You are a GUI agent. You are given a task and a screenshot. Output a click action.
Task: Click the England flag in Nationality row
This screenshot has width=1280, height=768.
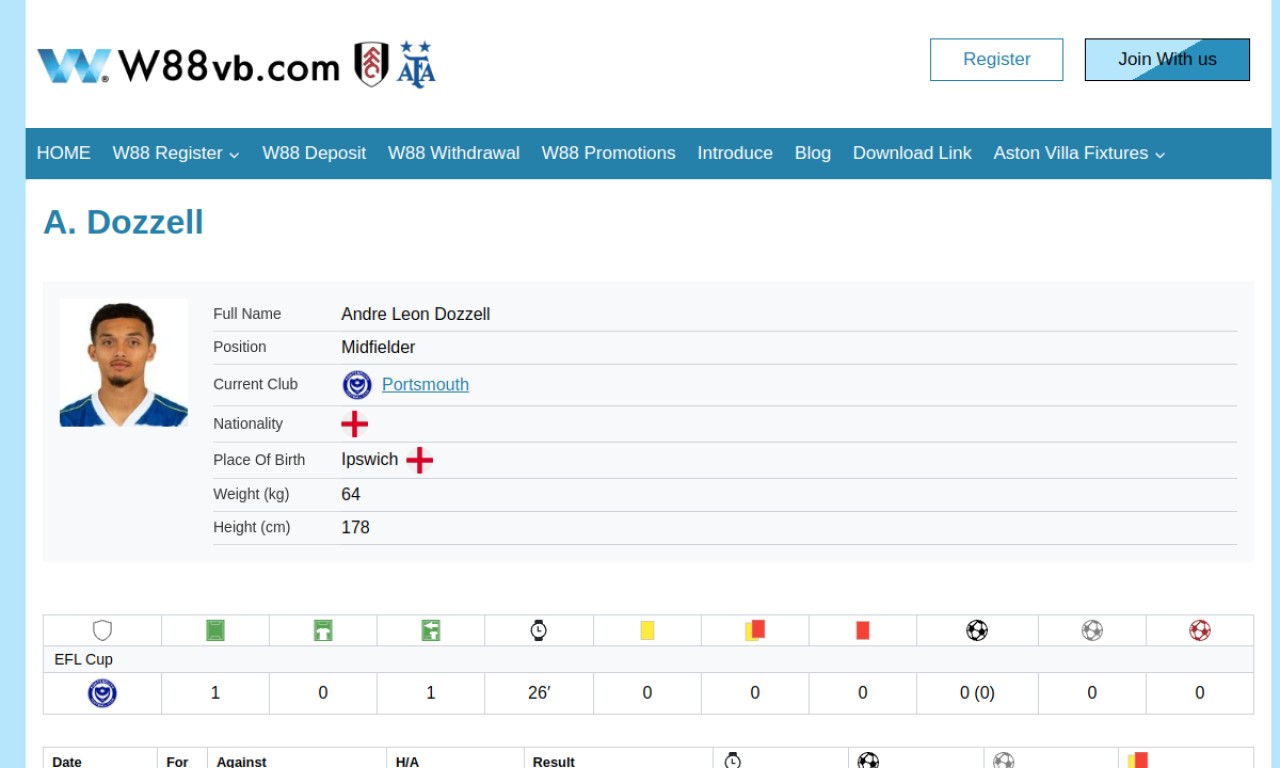(x=355, y=424)
